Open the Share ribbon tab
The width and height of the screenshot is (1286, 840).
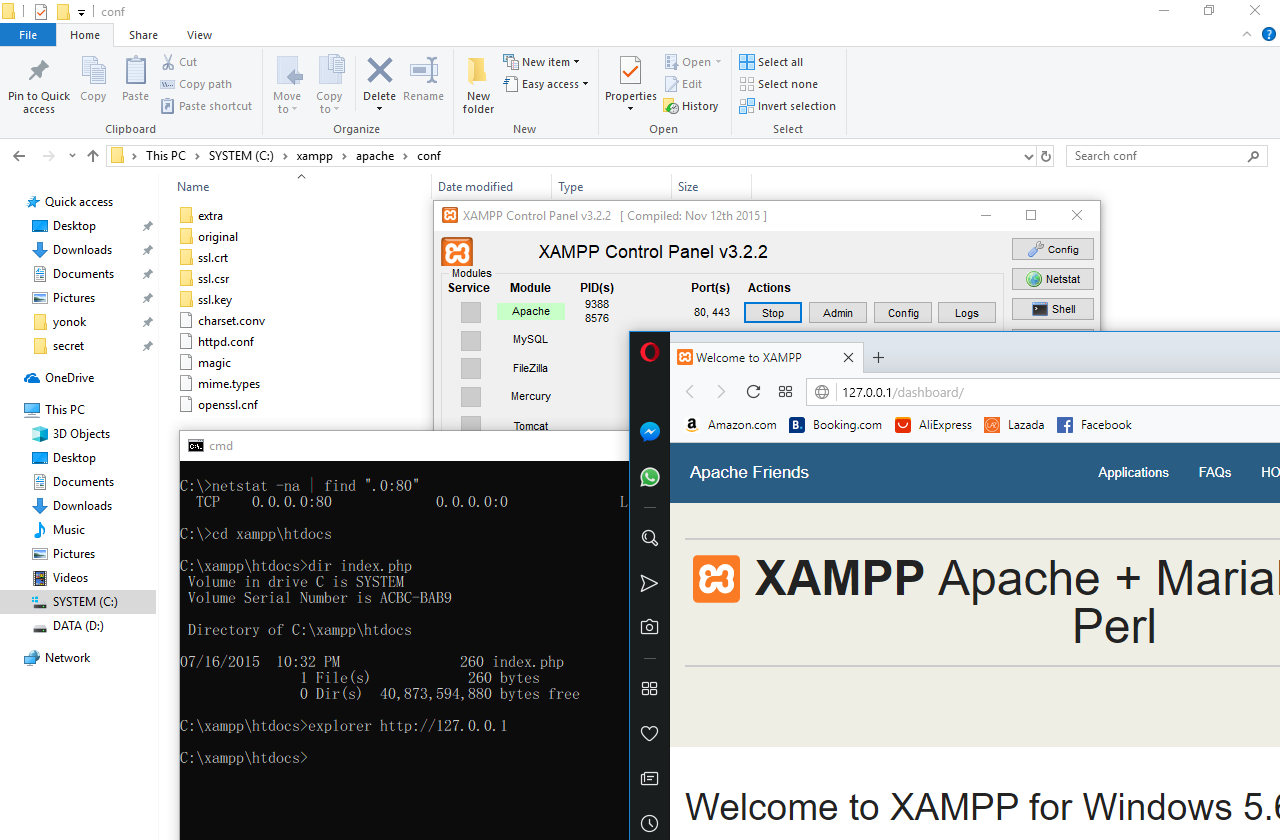[x=143, y=35]
